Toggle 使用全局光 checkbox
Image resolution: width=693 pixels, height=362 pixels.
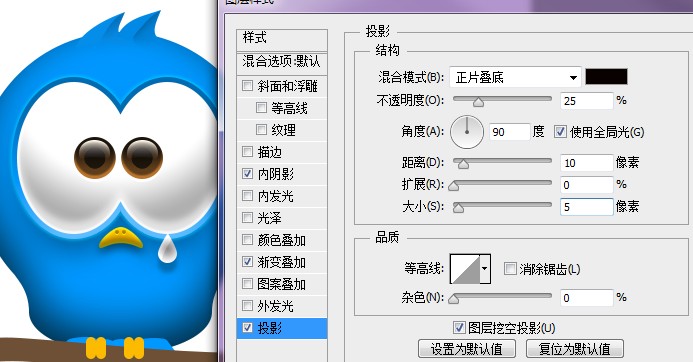click(x=560, y=131)
